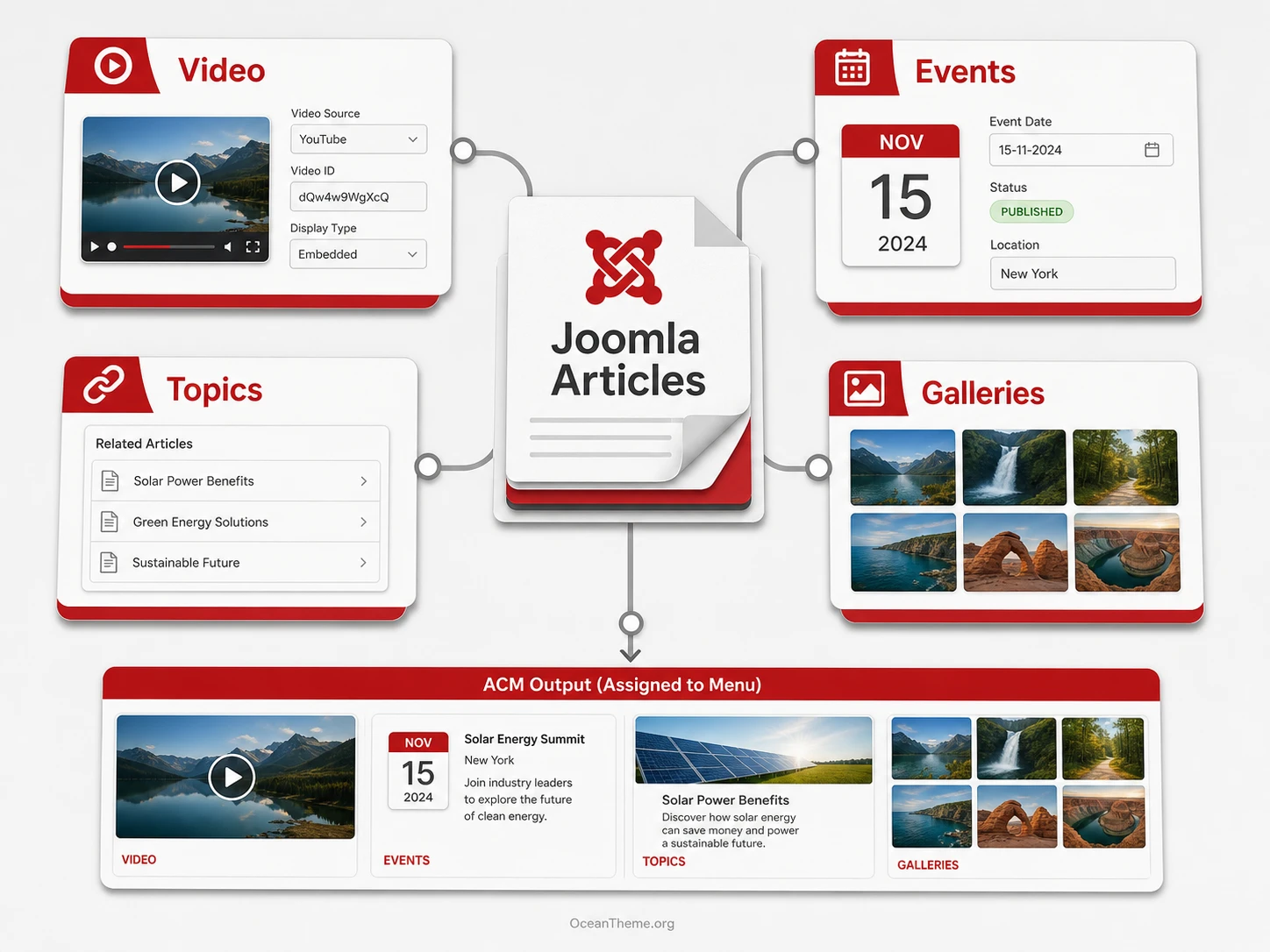Open the Sustainable Future related article
This screenshot has width=1270, height=952.
click(x=235, y=563)
